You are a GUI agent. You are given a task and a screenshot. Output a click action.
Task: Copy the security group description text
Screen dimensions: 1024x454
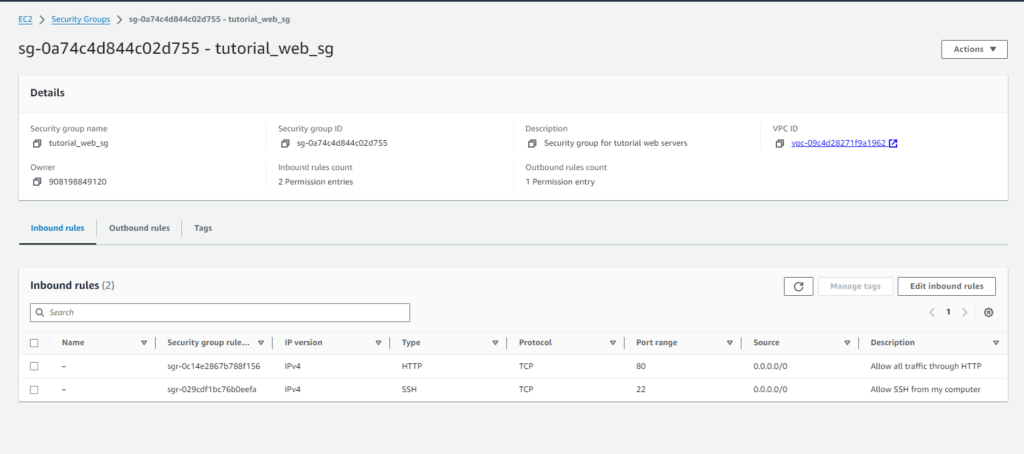[x=532, y=143]
